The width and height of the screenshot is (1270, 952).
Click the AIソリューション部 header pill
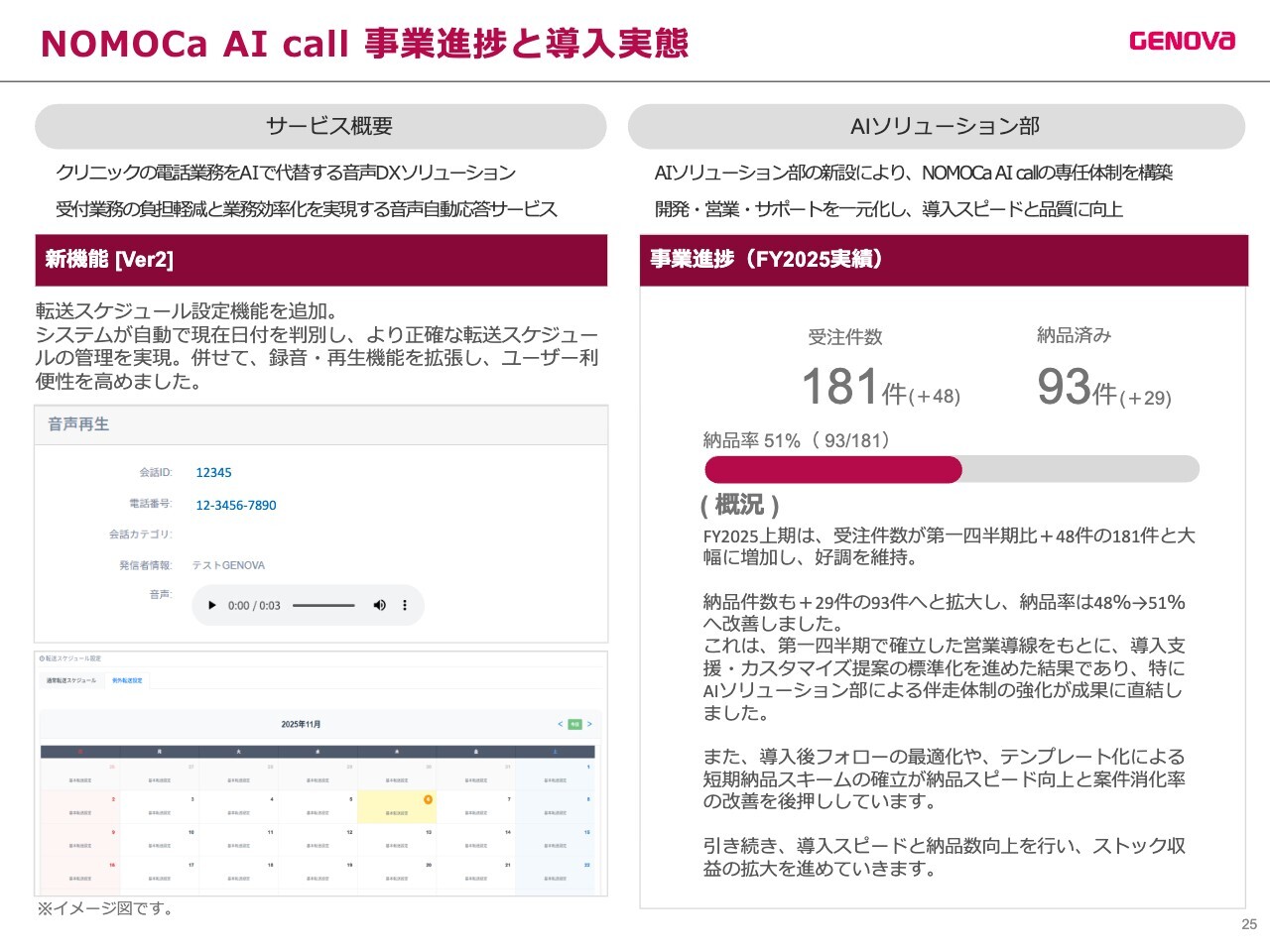[x=936, y=127]
